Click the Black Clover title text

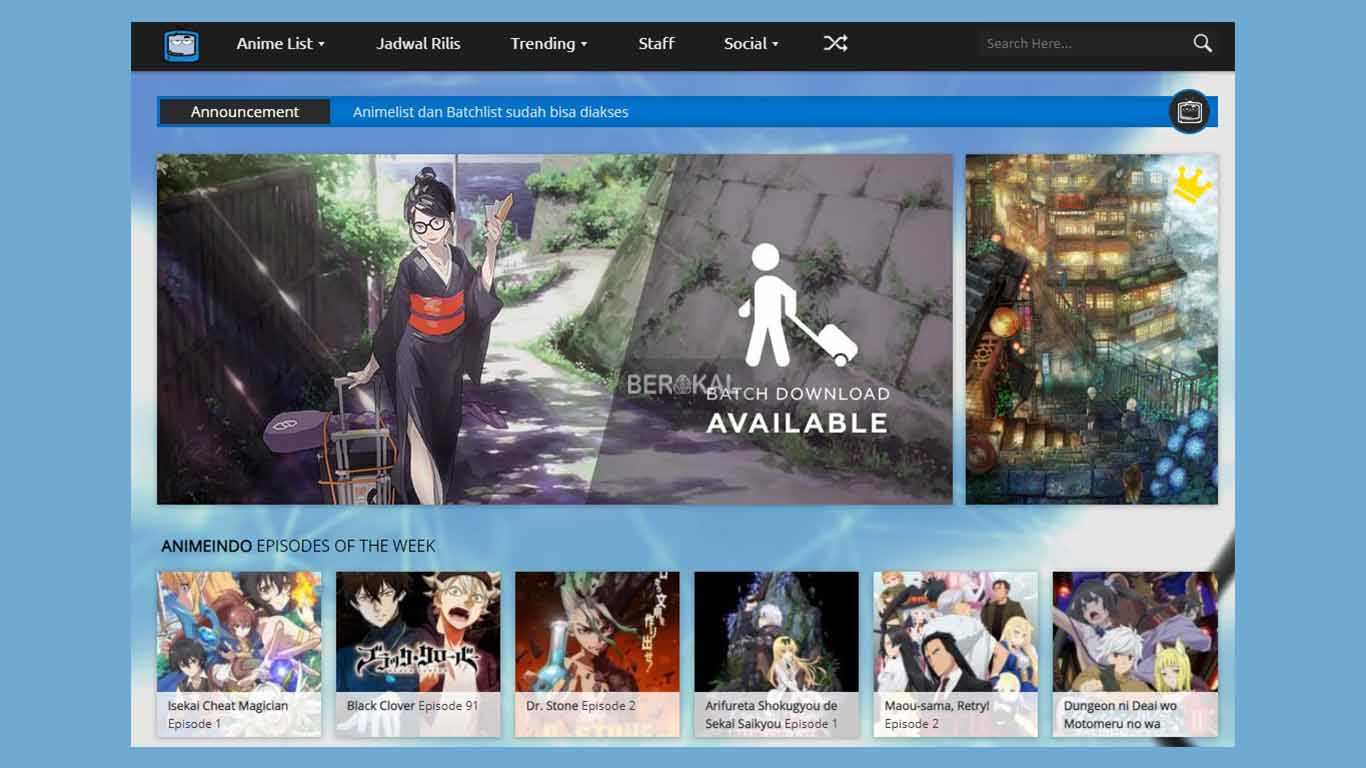[381, 706]
